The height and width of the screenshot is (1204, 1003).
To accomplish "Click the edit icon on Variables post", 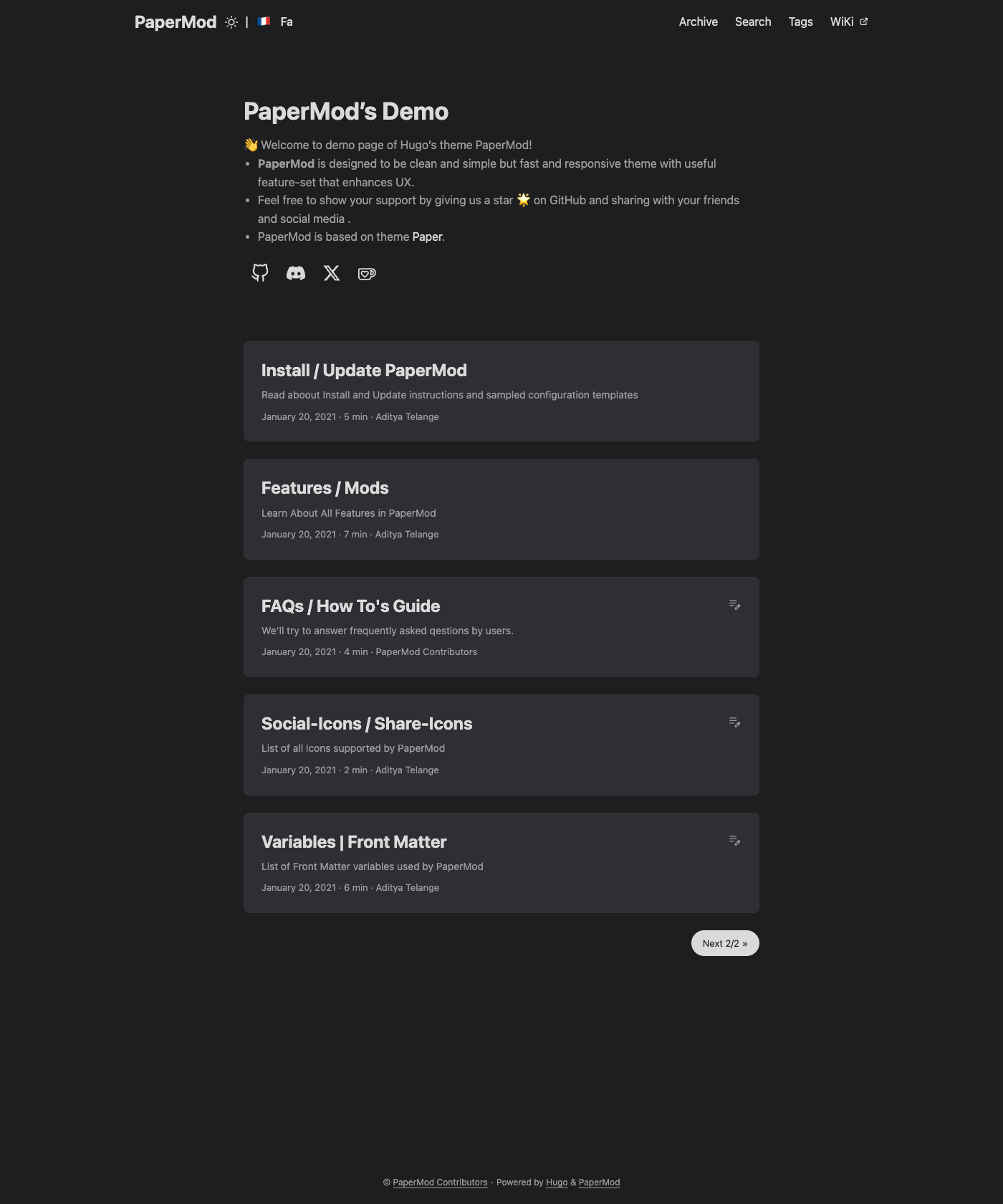I will (x=735, y=841).
